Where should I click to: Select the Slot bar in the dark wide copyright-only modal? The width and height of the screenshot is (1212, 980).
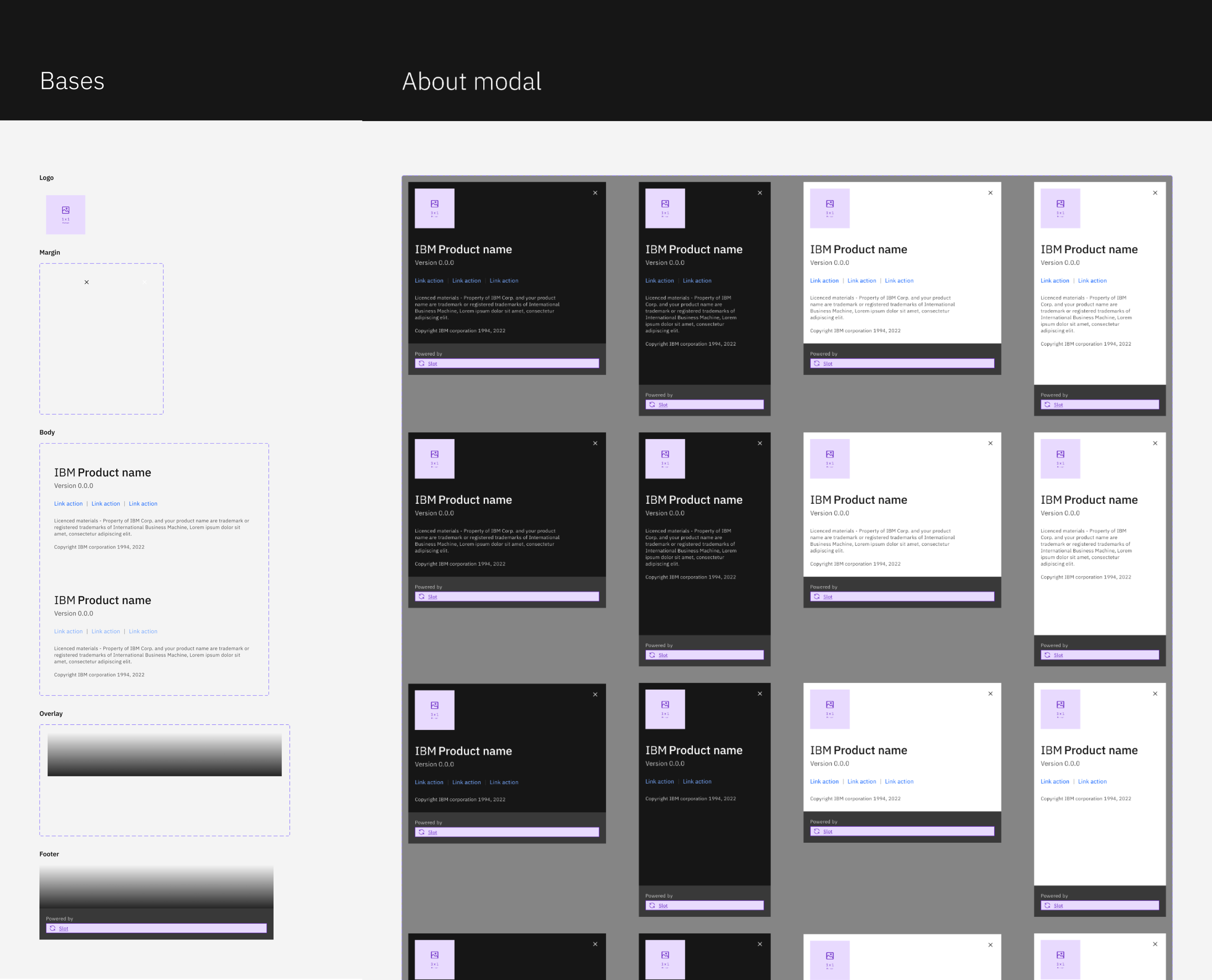(507, 832)
